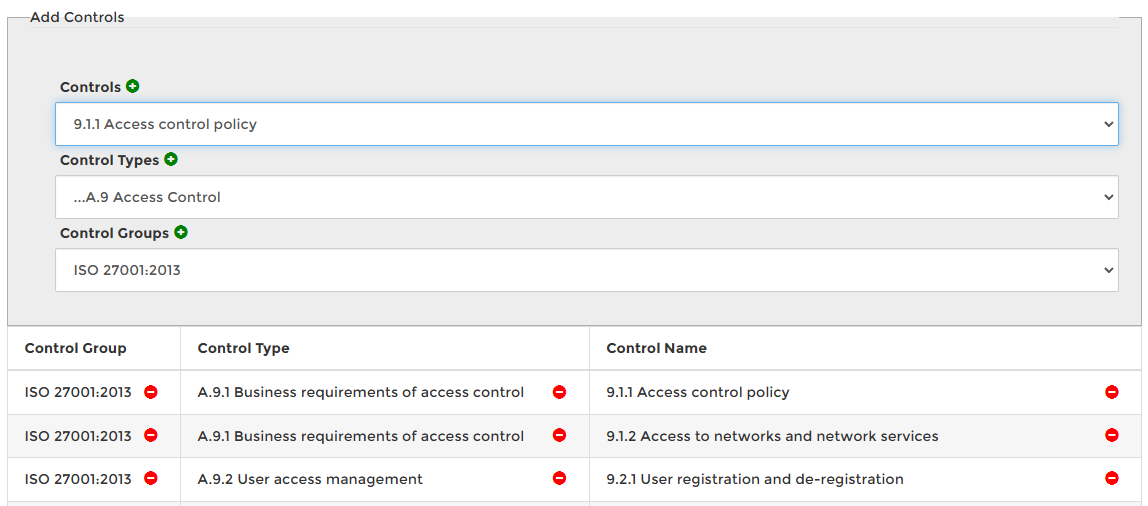
Task: Click the green plus icon beside Controls
Action: coord(133,87)
